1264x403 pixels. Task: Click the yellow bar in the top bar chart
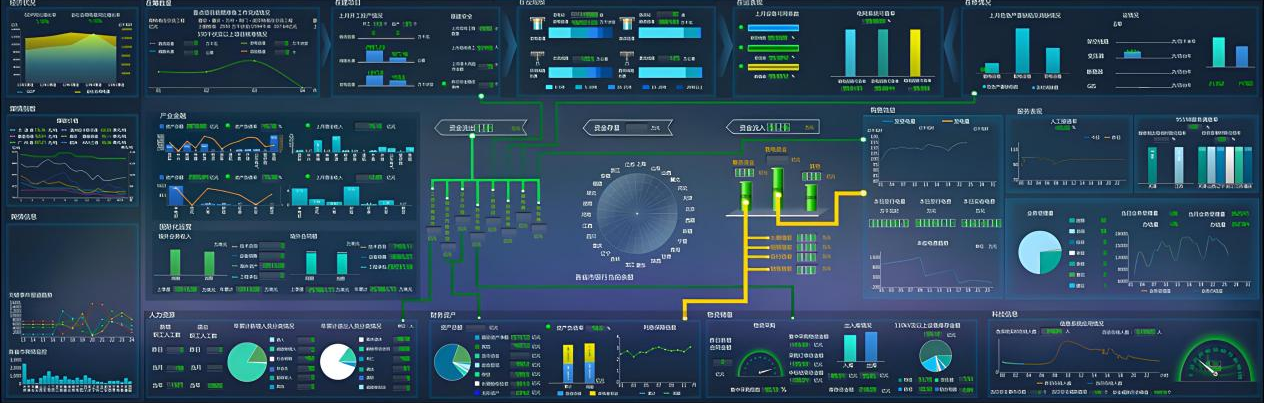(x=915, y=50)
